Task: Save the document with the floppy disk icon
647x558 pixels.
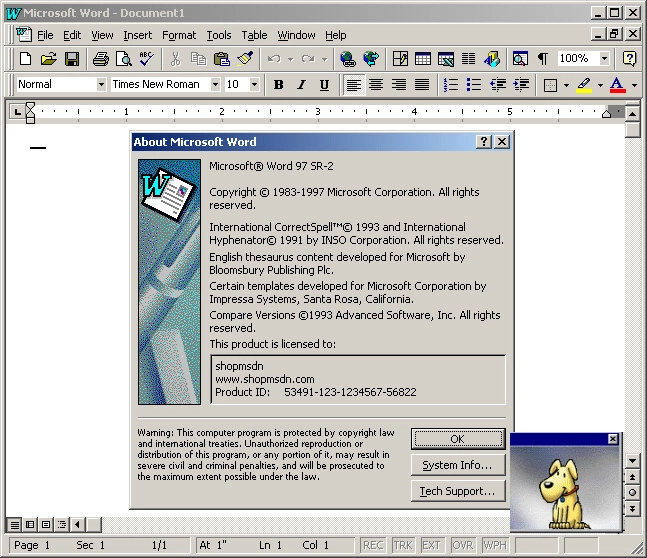Action: point(71,59)
